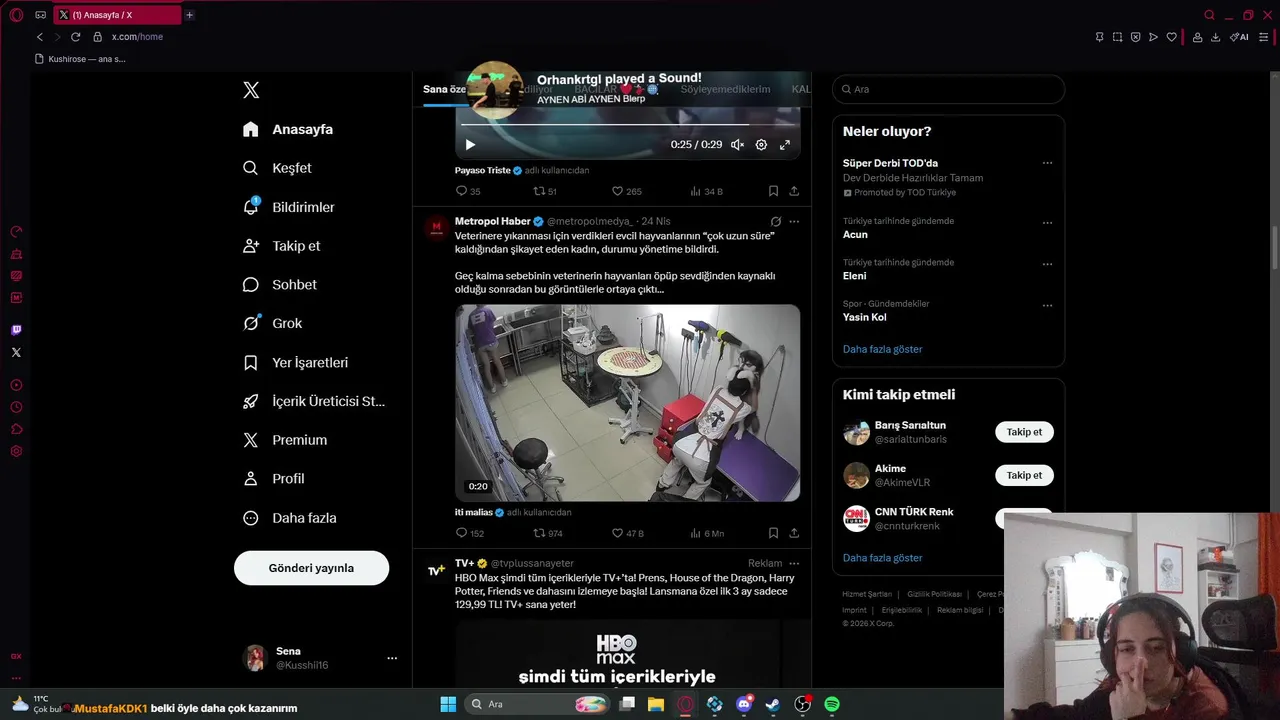Open Spotify from the taskbar

832,704
